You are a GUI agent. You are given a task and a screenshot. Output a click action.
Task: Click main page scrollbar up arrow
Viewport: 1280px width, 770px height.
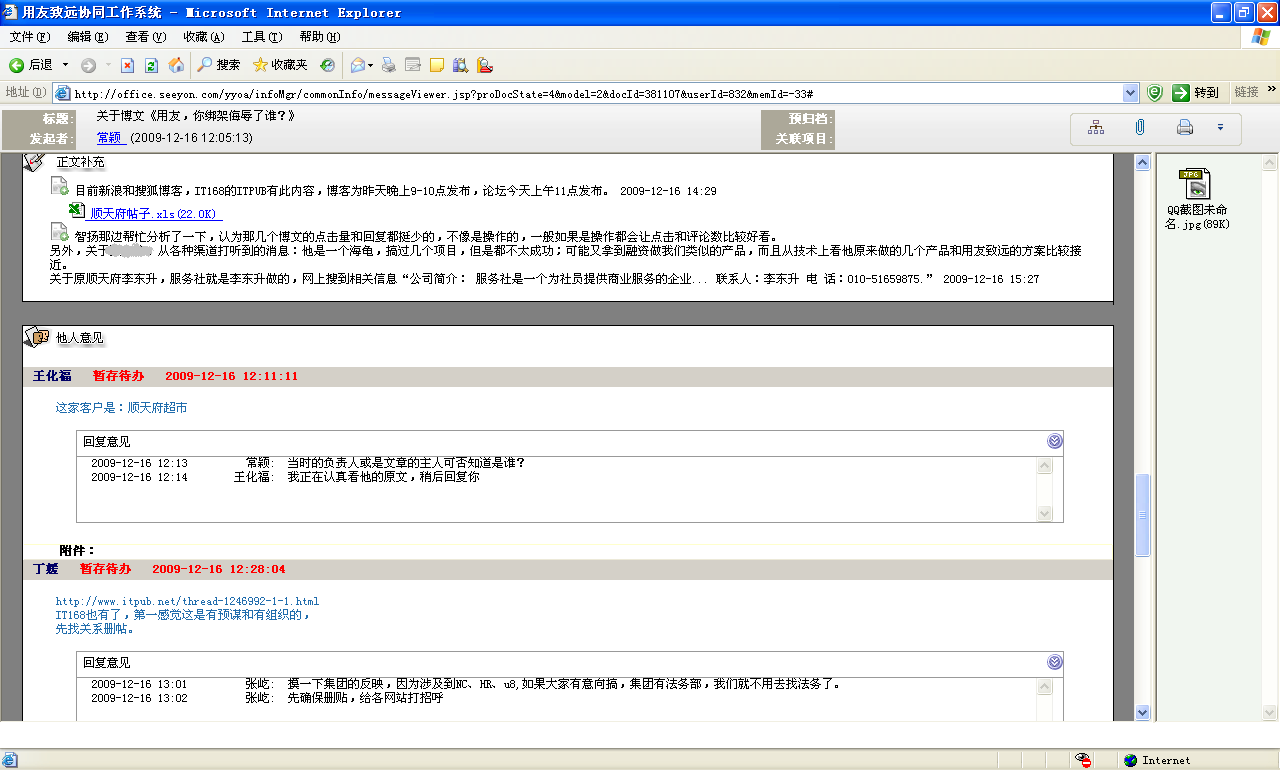1143,163
